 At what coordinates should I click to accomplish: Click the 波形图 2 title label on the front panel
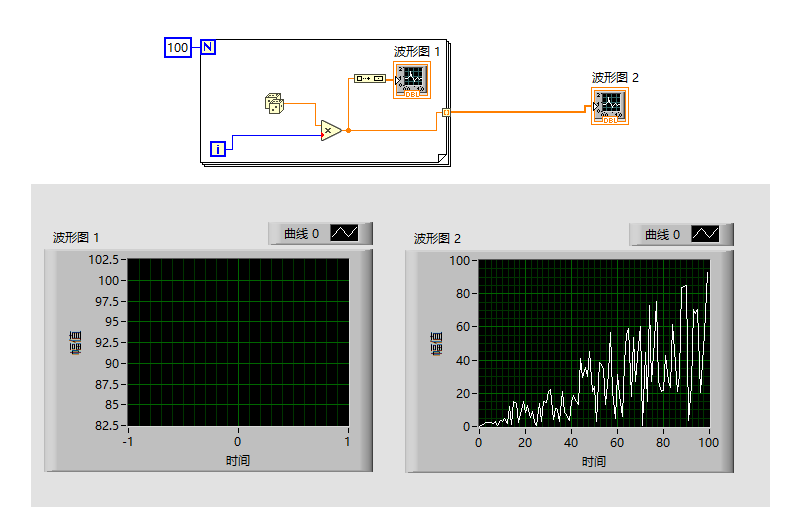tap(437, 238)
